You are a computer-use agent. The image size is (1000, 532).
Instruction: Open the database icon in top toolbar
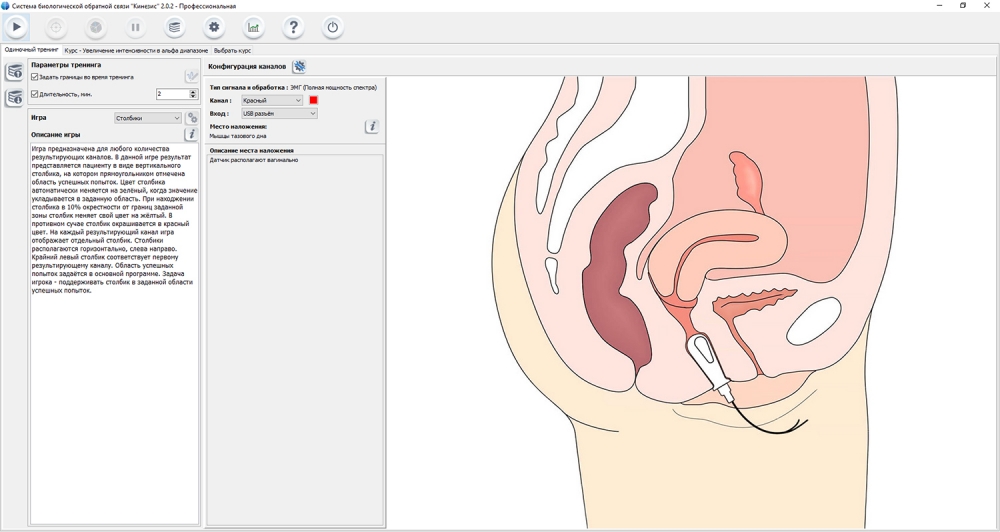coord(174,27)
